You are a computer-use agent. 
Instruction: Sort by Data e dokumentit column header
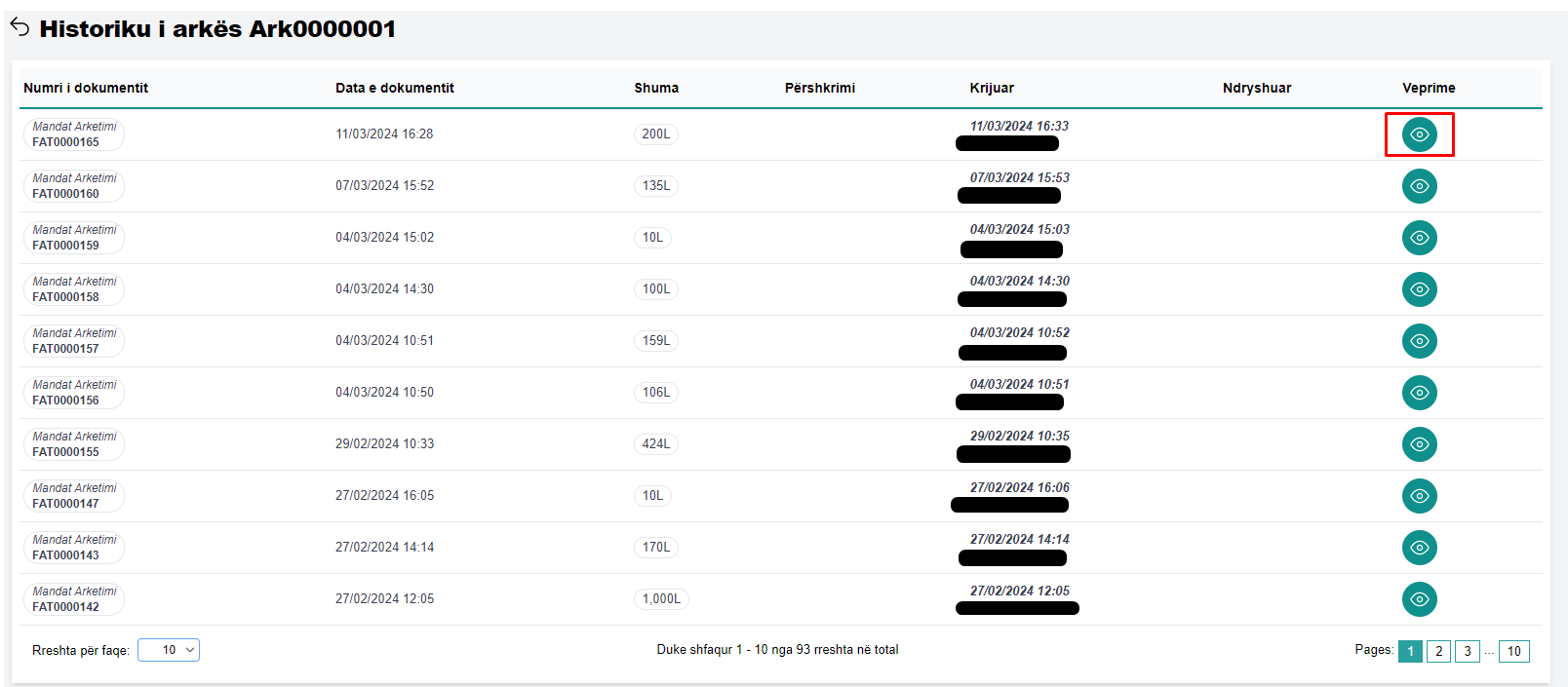pos(395,88)
